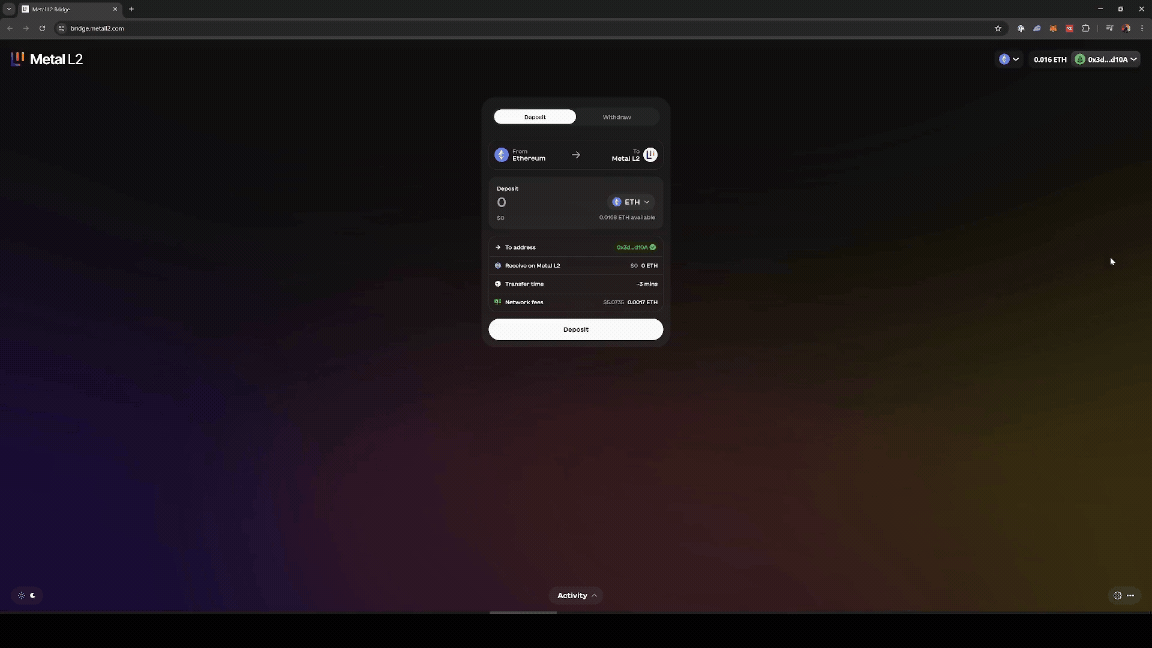Click the Network fees gas icon
This screenshot has width=1152, height=648.
498,302
